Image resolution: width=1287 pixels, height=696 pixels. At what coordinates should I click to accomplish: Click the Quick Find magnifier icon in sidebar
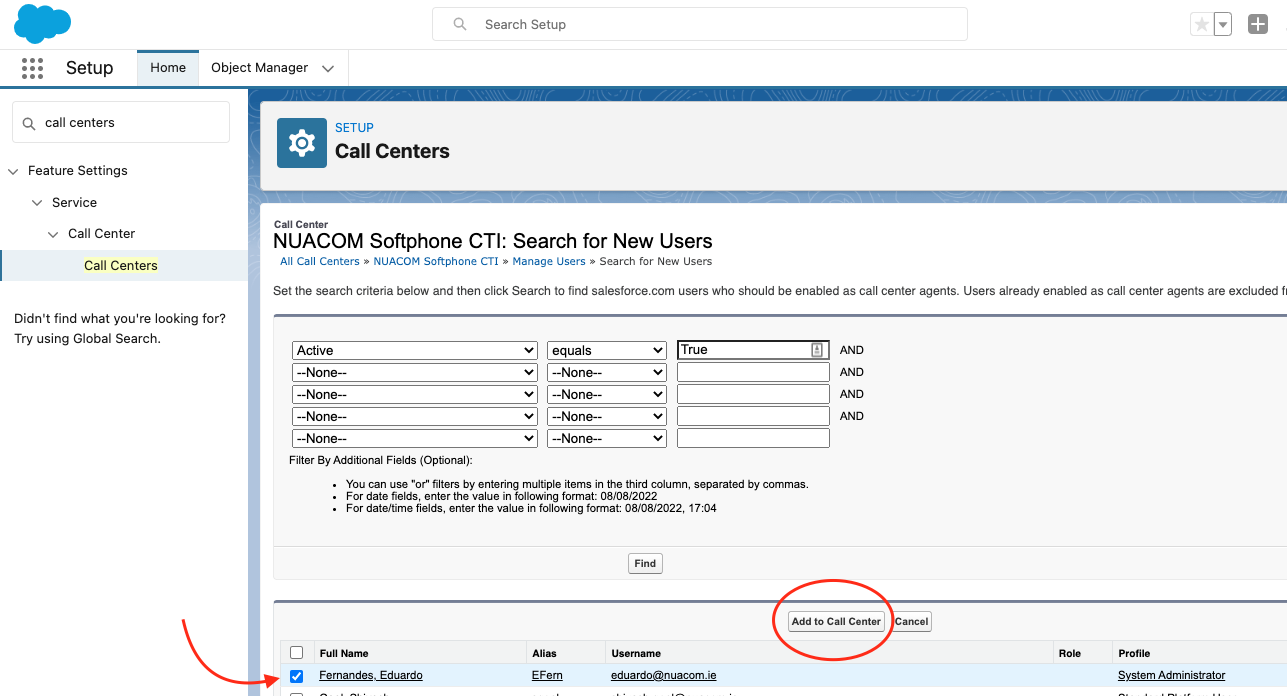(x=29, y=123)
